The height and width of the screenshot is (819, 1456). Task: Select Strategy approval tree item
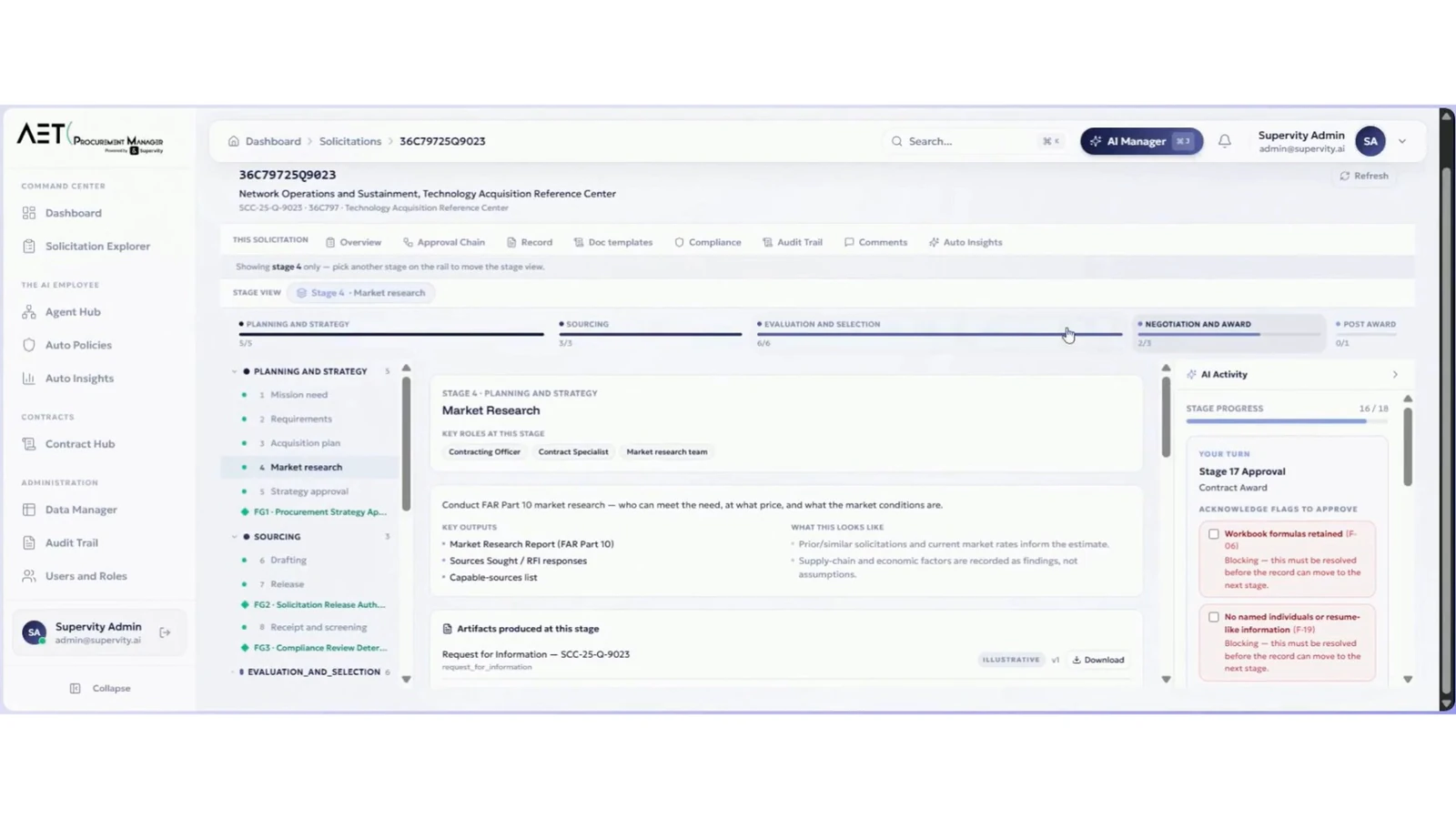pos(308,491)
